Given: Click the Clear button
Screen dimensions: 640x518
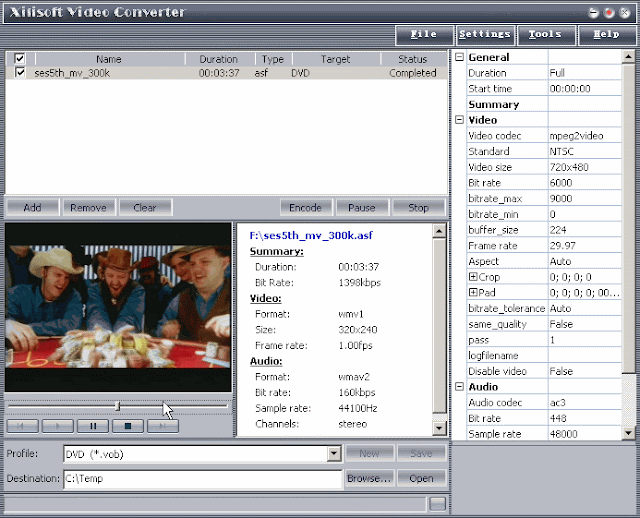Looking at the screenshot, I should pos(145,208).
